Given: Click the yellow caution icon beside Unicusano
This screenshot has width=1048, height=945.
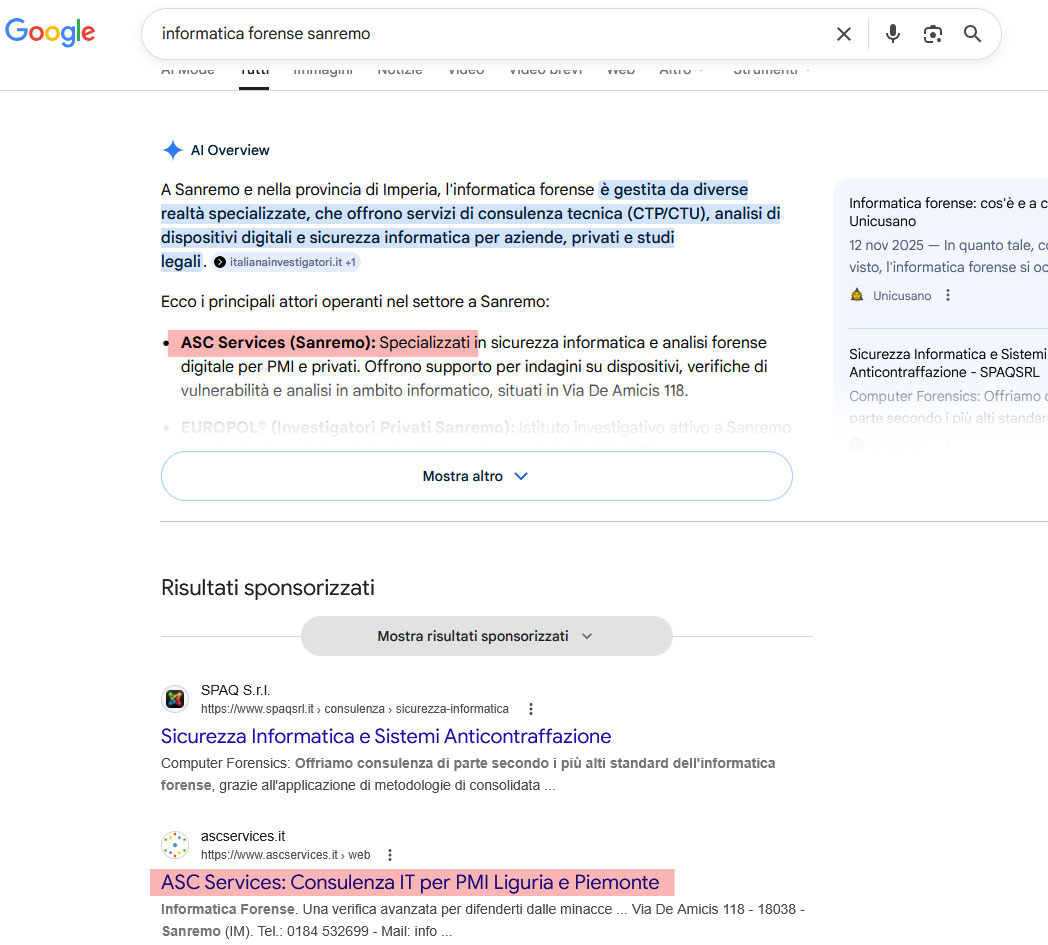Looking at the screenshot, I should point(856,295).
